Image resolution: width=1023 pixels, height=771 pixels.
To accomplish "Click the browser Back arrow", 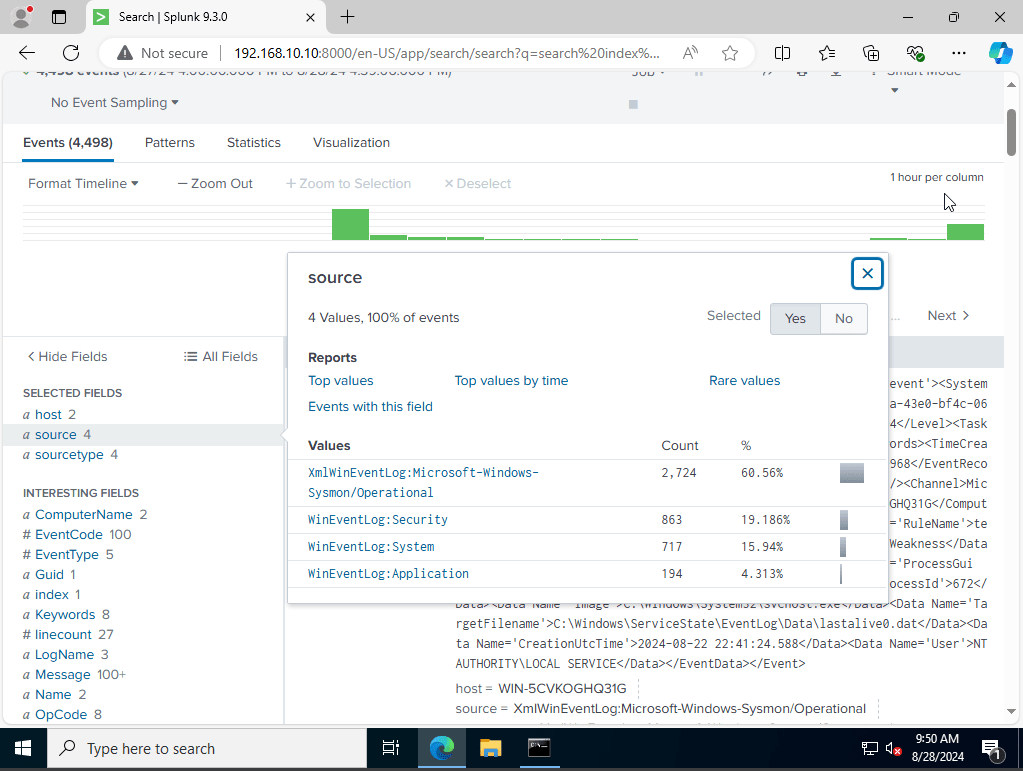I will [x=27, y=53].
